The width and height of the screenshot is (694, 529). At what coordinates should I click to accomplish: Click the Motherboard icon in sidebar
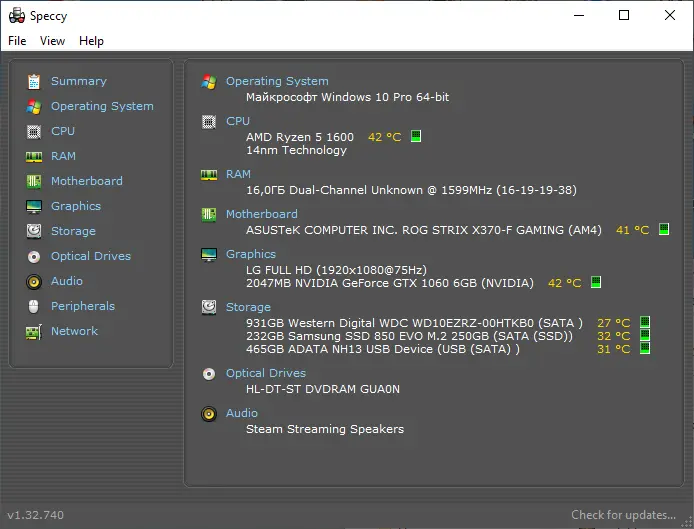(34, 181)
